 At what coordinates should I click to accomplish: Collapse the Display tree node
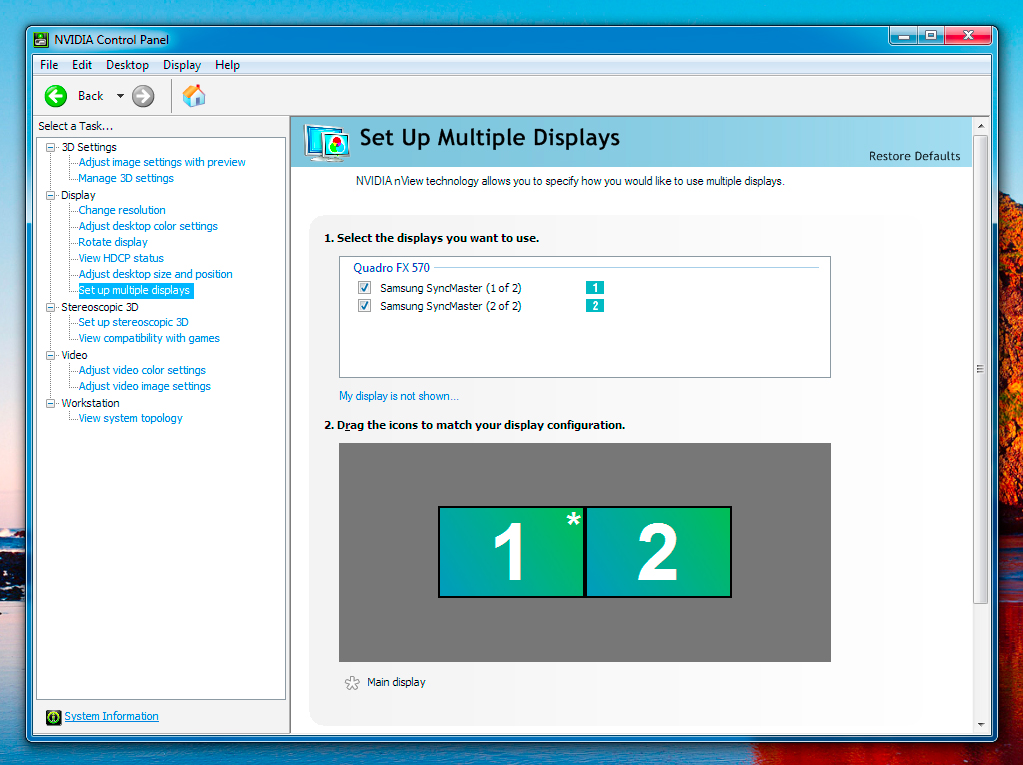tap(50, 195)
